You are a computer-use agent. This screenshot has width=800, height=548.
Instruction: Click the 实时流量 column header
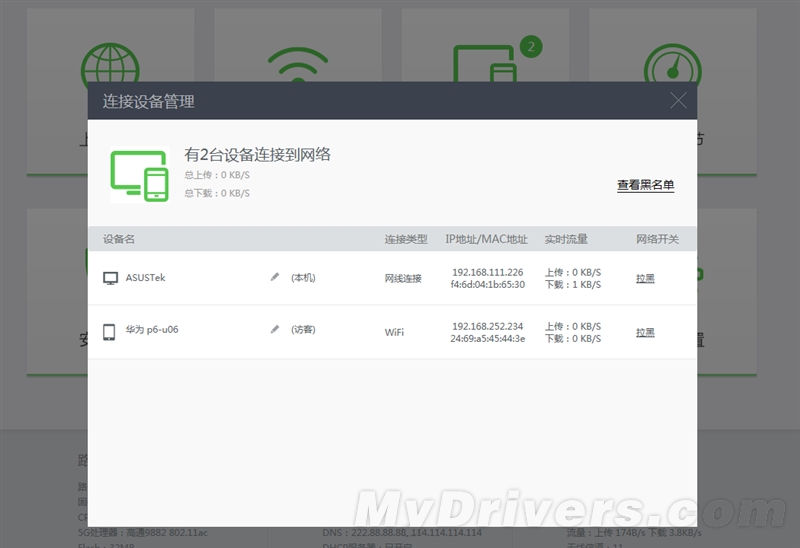click(566, 239)
